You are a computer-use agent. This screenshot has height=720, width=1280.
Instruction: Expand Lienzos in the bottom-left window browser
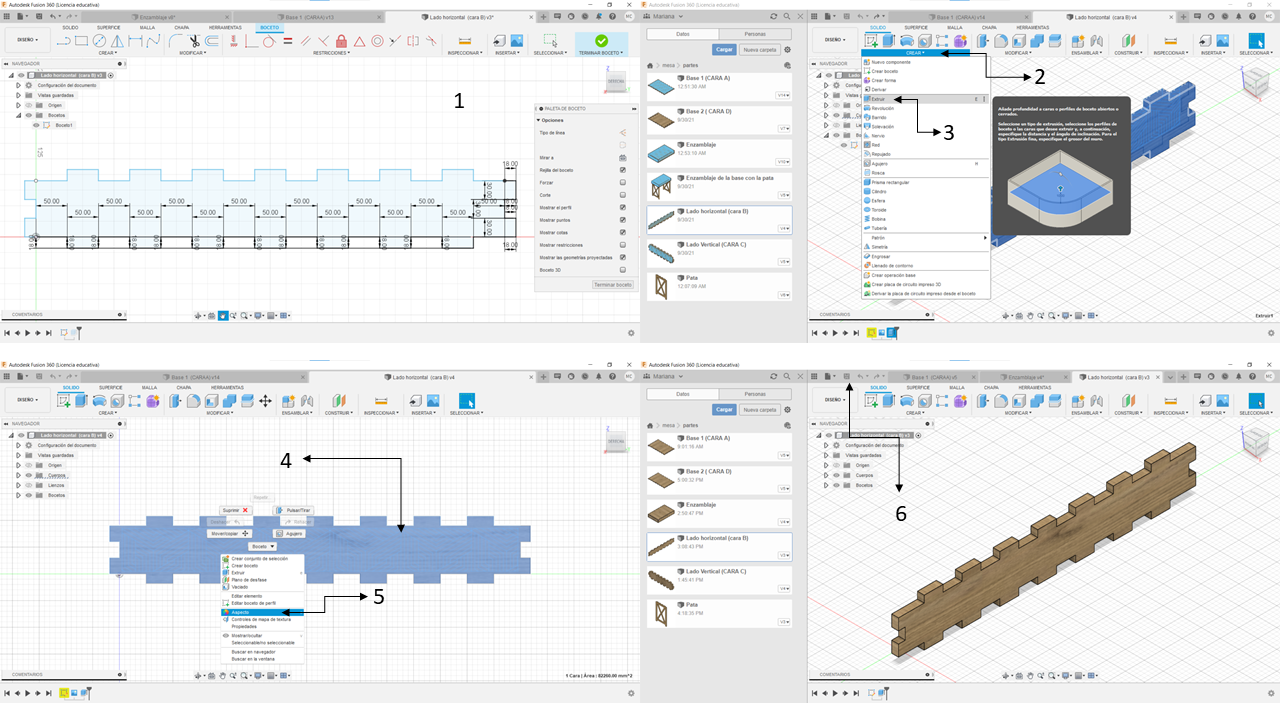point(18,485)
